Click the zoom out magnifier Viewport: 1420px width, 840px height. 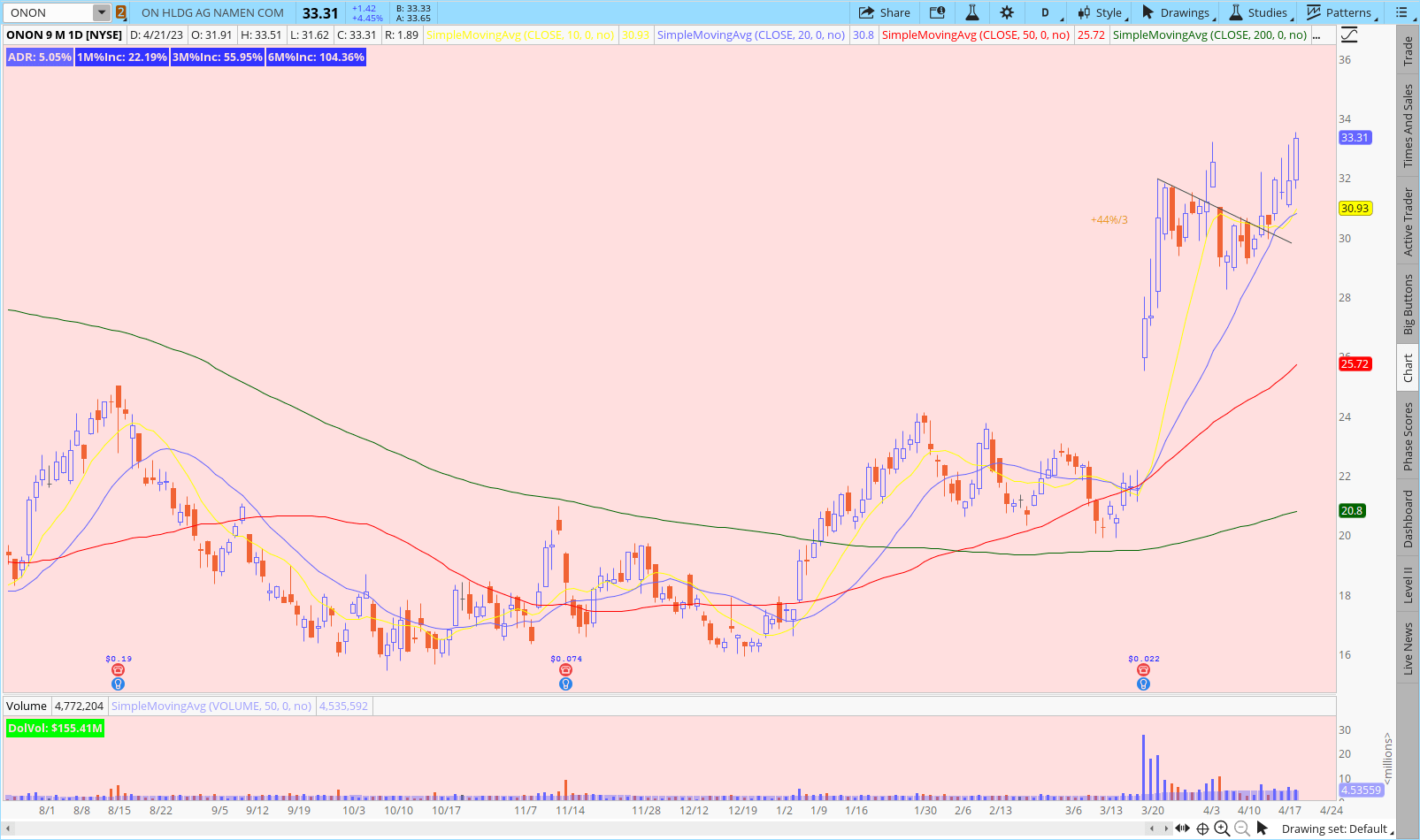click(1242, 829)
